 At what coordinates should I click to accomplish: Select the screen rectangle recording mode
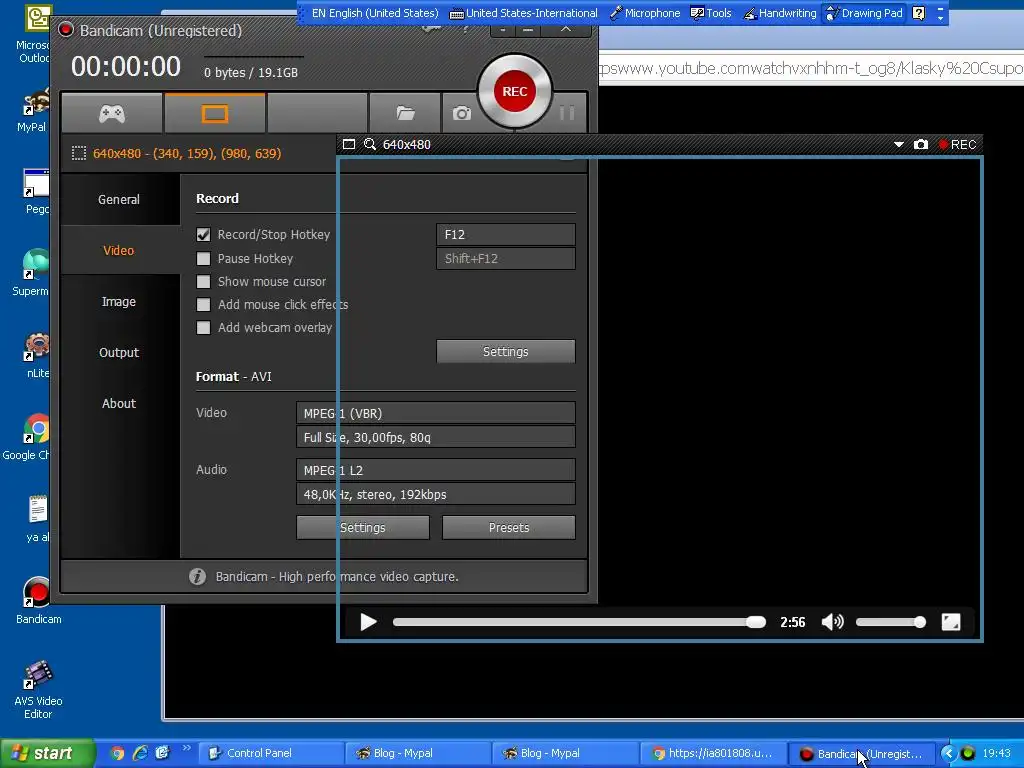[x=215, y=114]
